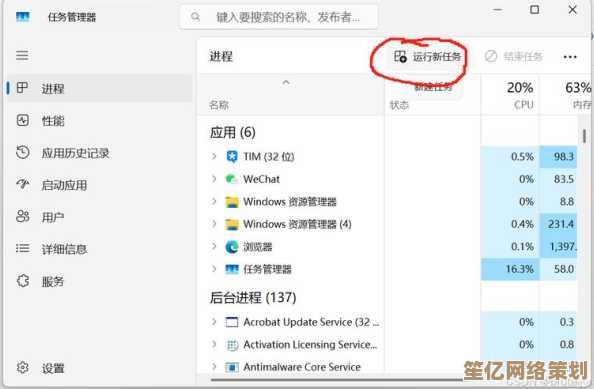Screen dimensions: 594x389
Task: Click the sort arrow above 名称
Action: point(286,82)
